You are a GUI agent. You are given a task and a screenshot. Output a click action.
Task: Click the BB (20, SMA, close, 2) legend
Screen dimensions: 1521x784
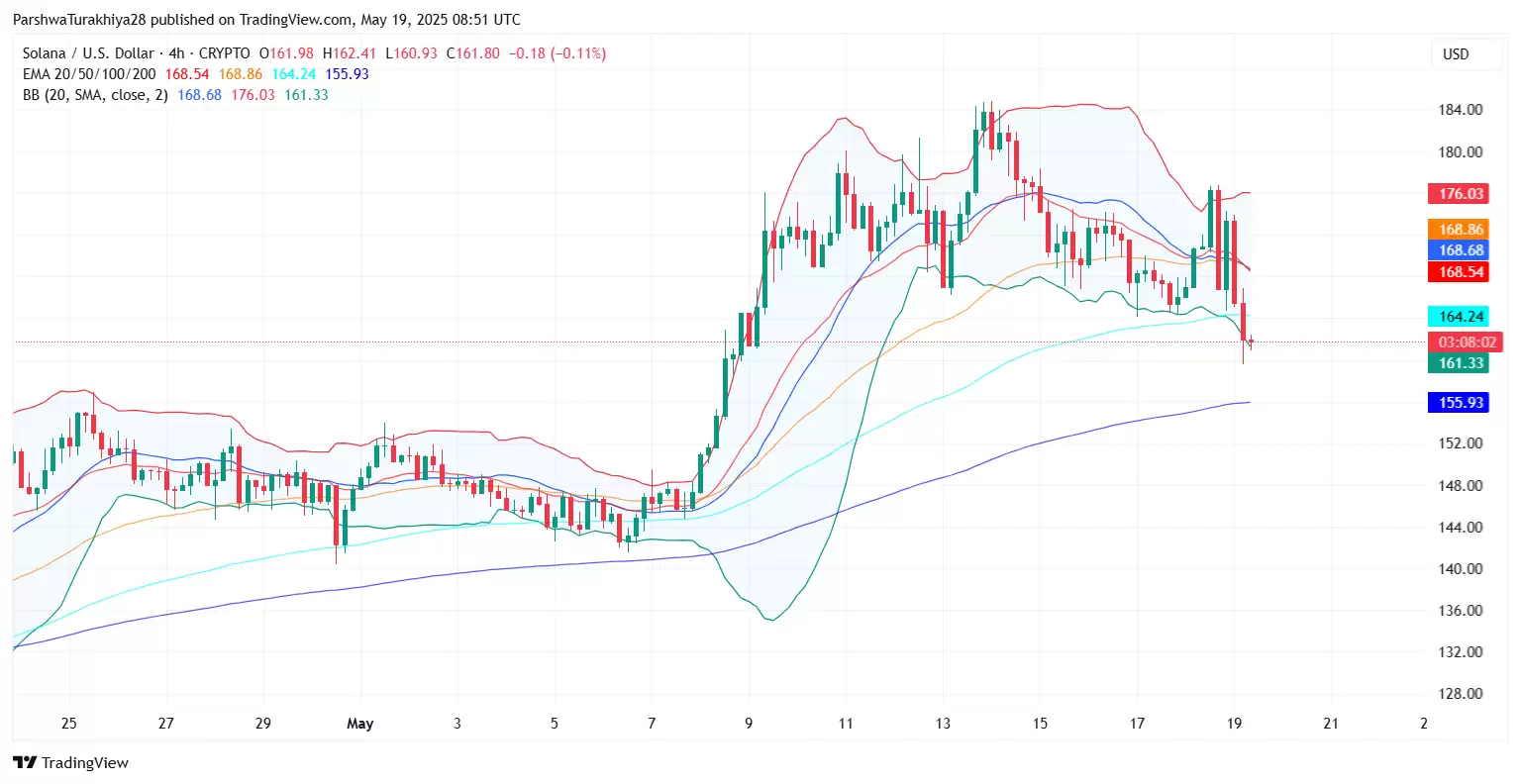[x=96, y=95]
